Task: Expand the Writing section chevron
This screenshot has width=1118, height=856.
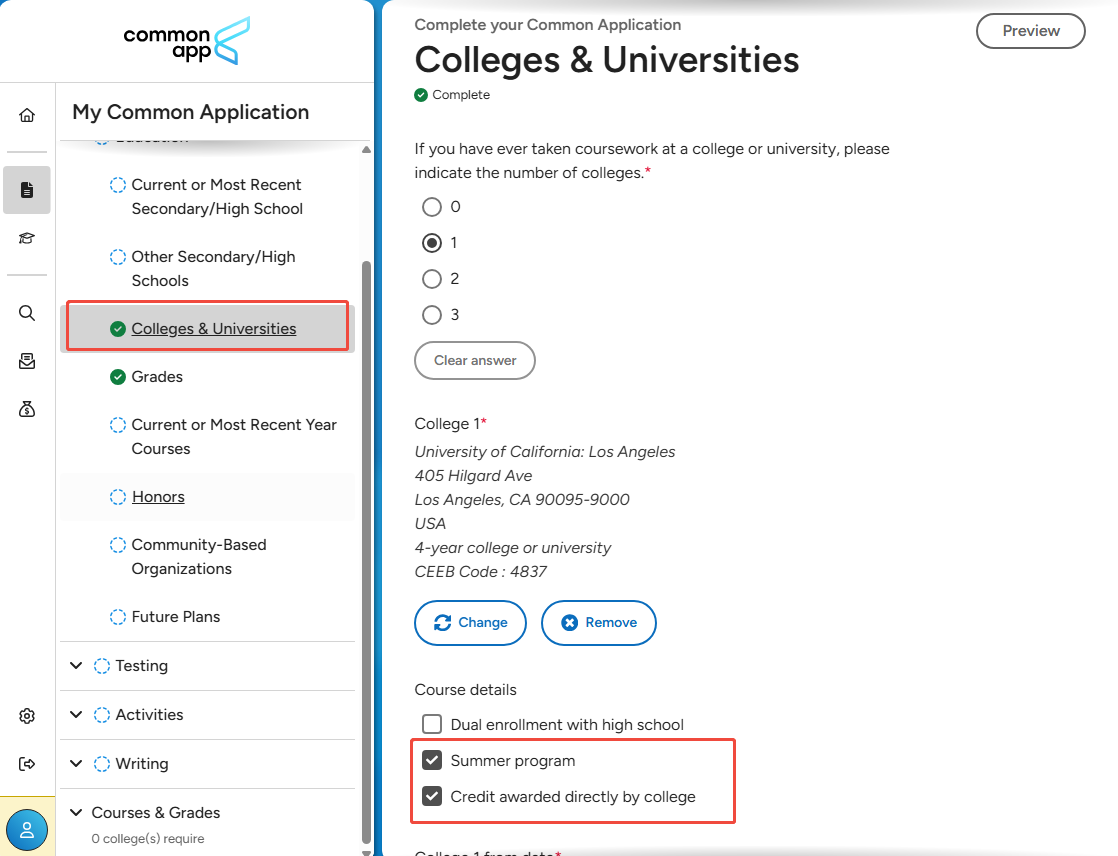Action: click(76, 763)
